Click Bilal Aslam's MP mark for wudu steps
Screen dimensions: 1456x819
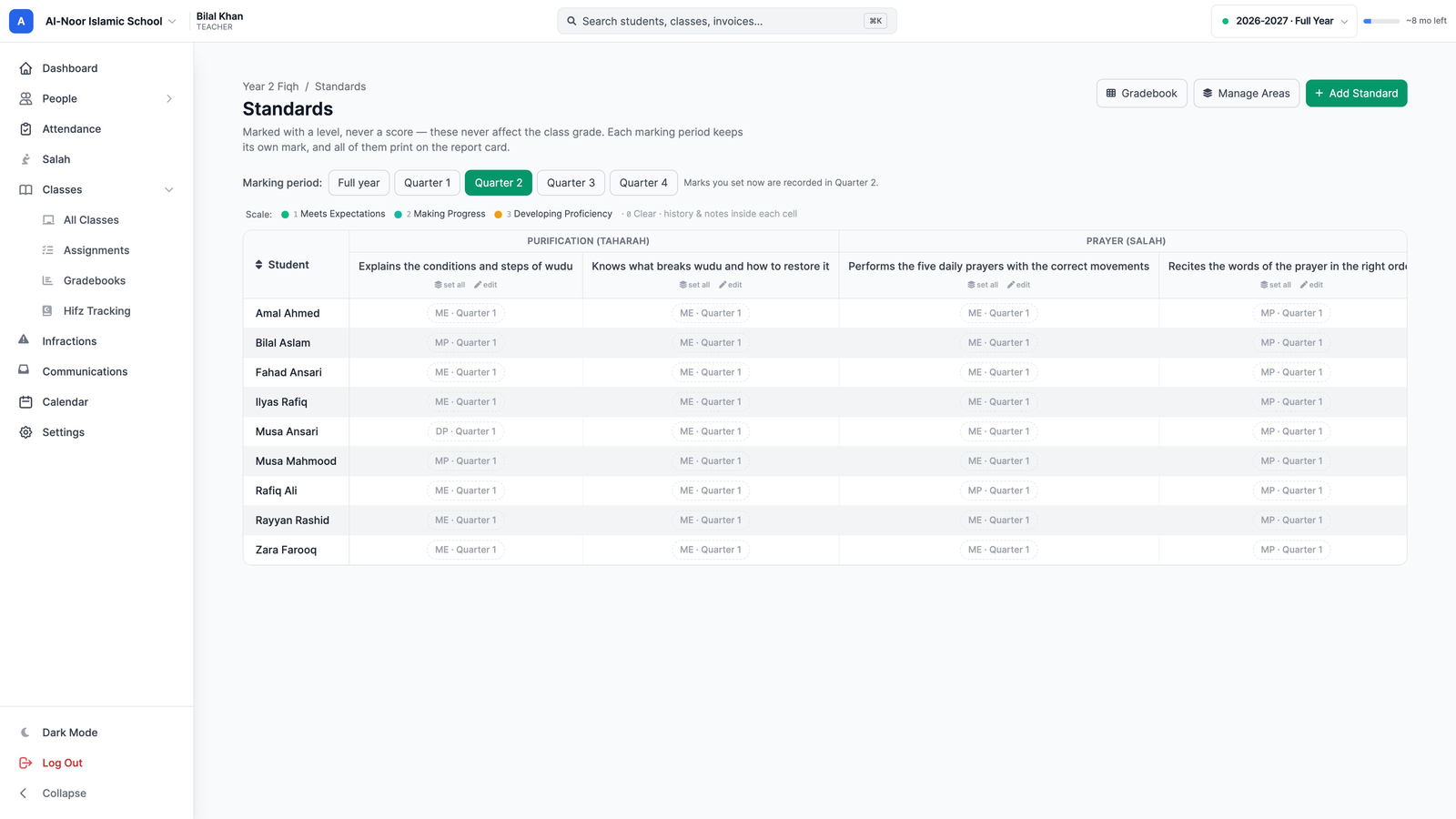tap(466, 343)
